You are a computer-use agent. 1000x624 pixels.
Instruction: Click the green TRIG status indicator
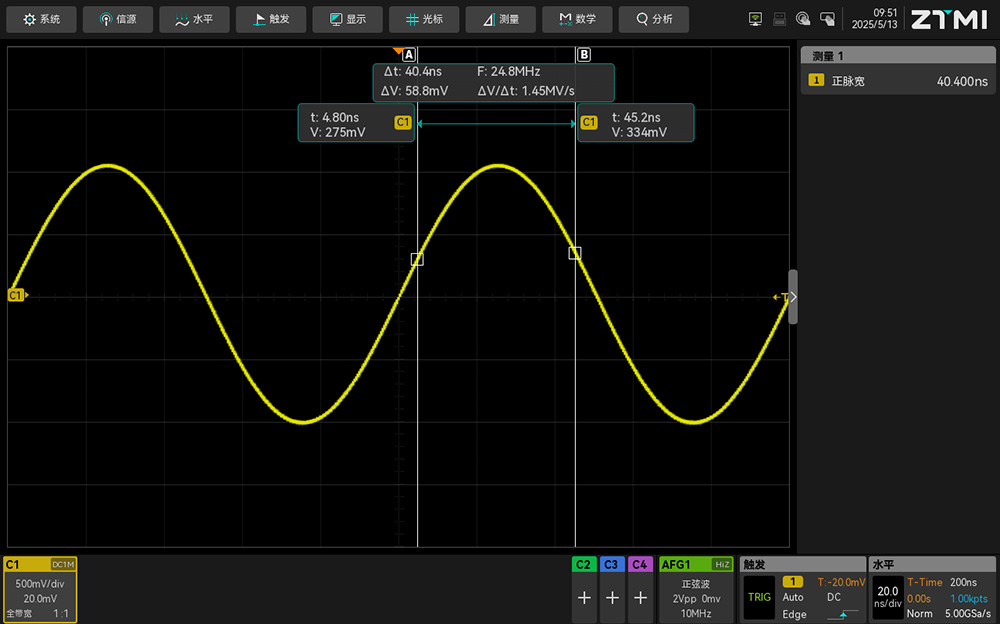759,597
